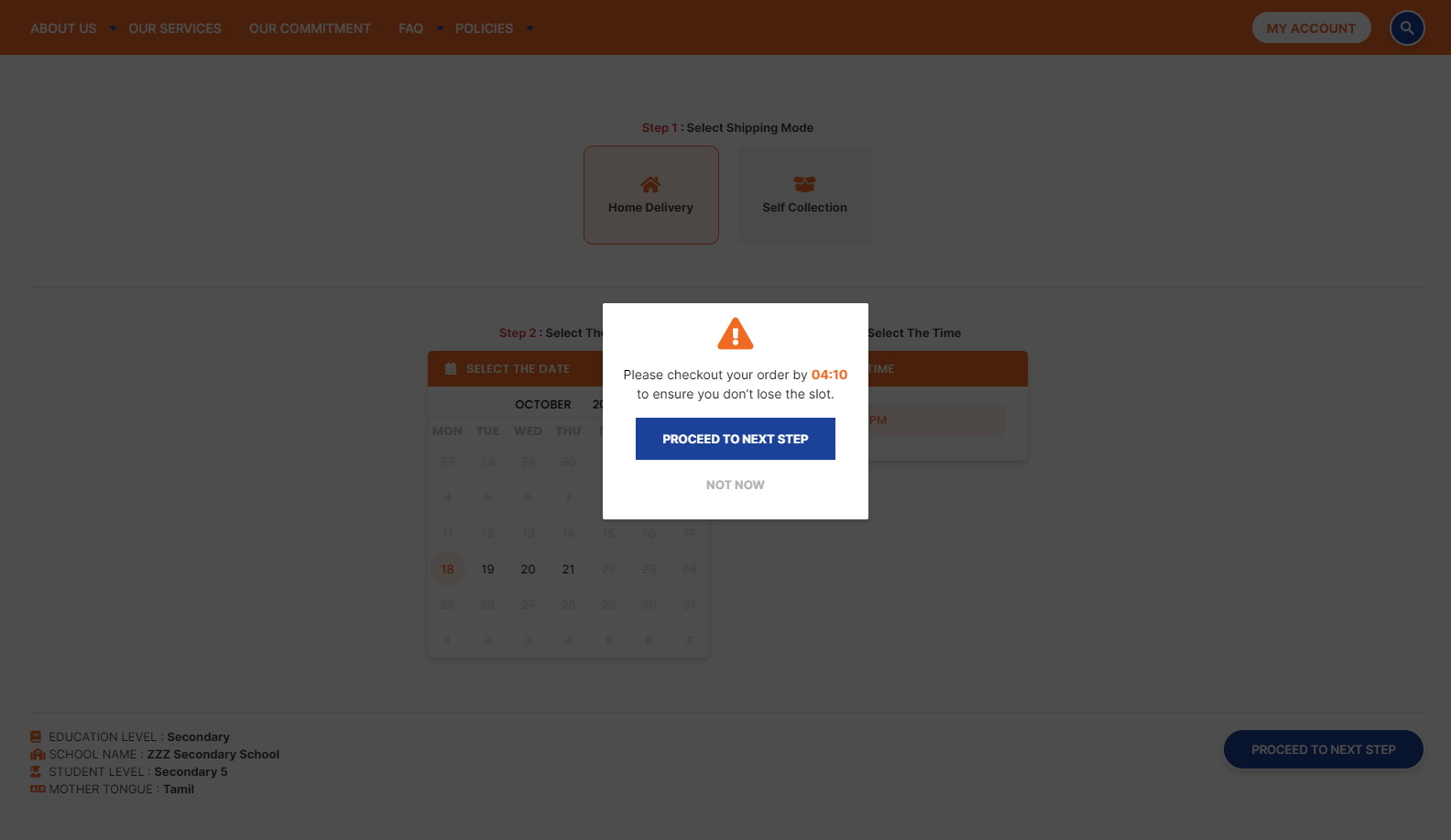Click the 04:10 countdown timer text
This screenshot has width=1451, height=840.
click(829, 375)
